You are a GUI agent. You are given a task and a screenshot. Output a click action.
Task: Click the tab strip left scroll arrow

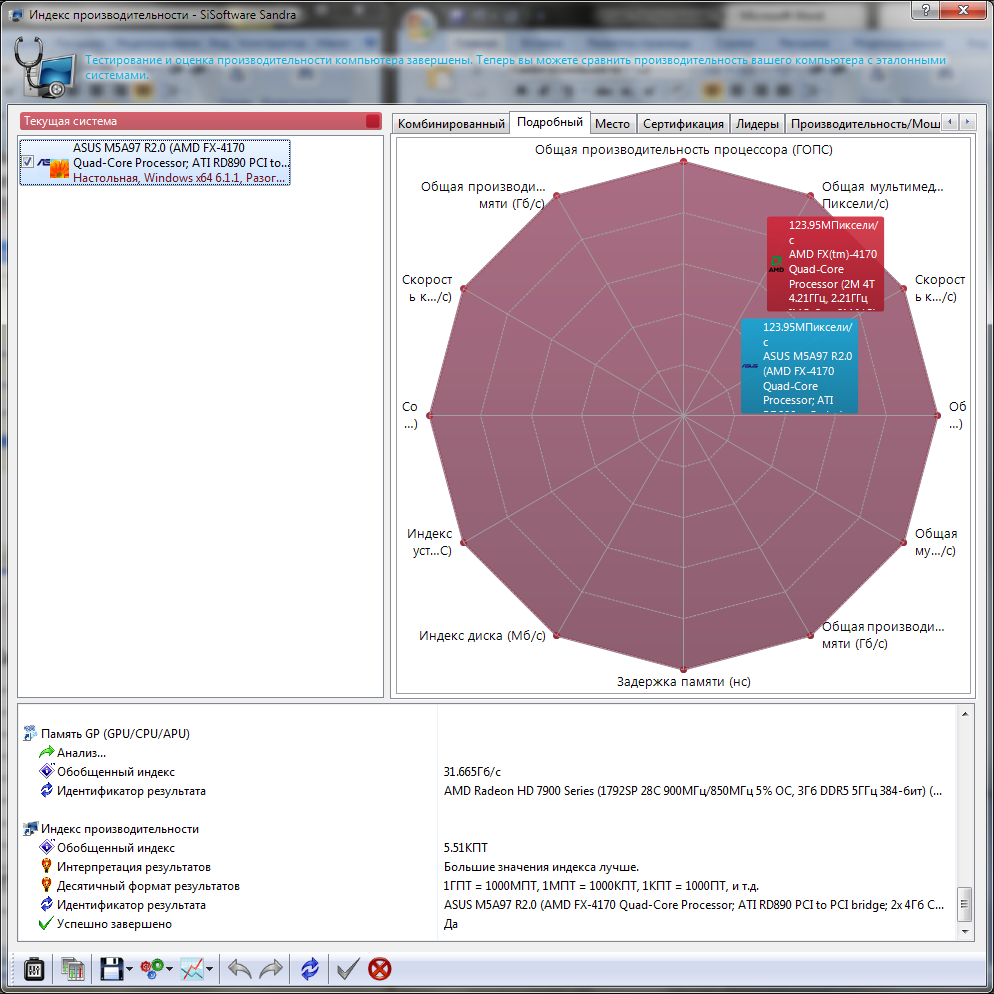tap(950, 121)
